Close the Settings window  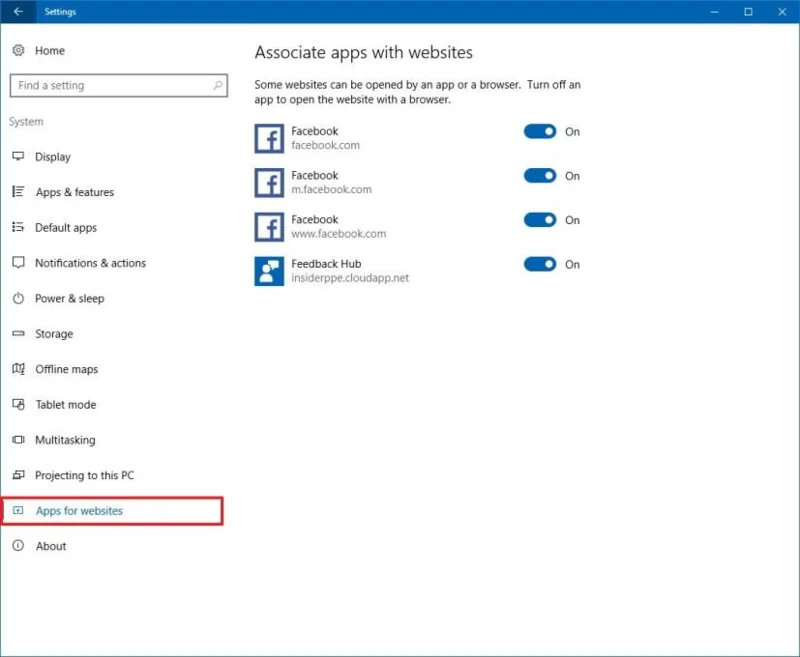pyautogui.click(x=782, y=11)
